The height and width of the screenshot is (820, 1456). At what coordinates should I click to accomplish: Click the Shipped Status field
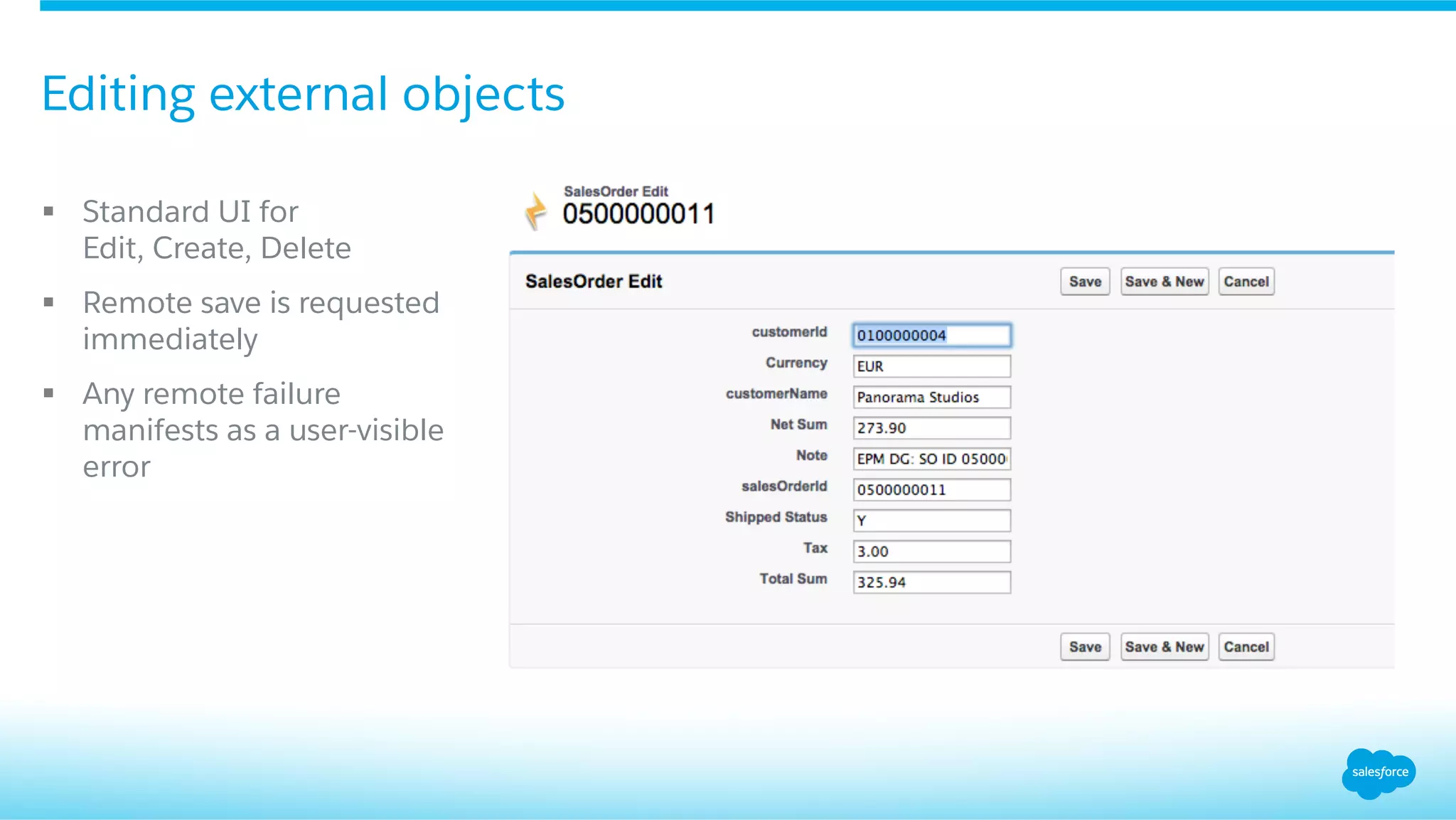[931, 521]
